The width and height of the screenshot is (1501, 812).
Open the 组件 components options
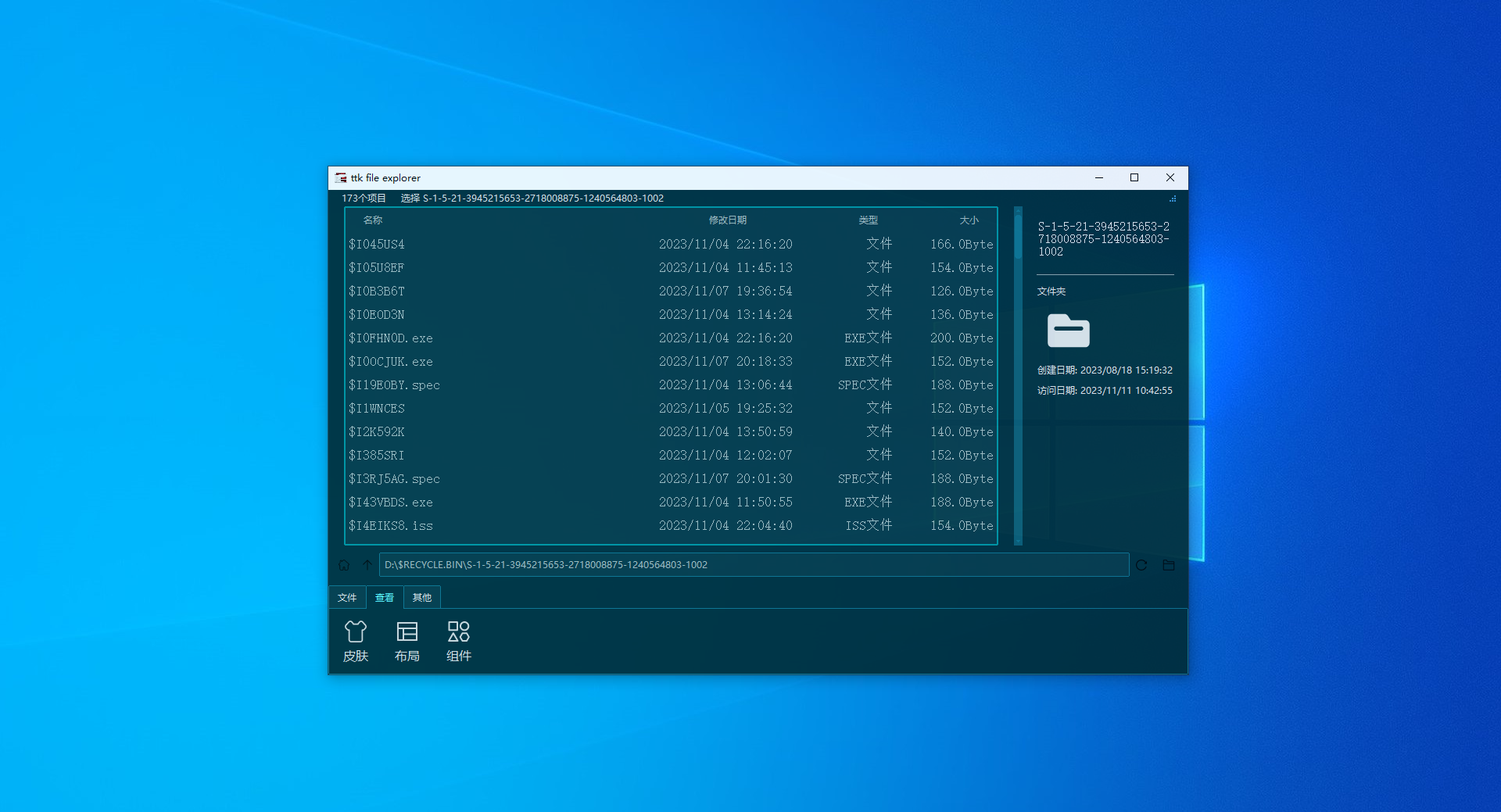coord(459,642)
